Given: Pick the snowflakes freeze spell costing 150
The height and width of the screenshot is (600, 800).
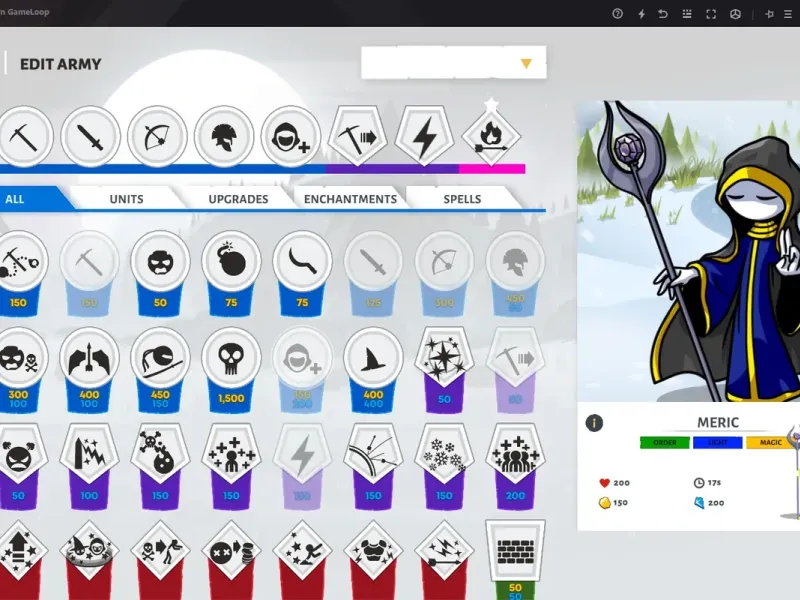Looking at the screenshot, I should (444, 466).
